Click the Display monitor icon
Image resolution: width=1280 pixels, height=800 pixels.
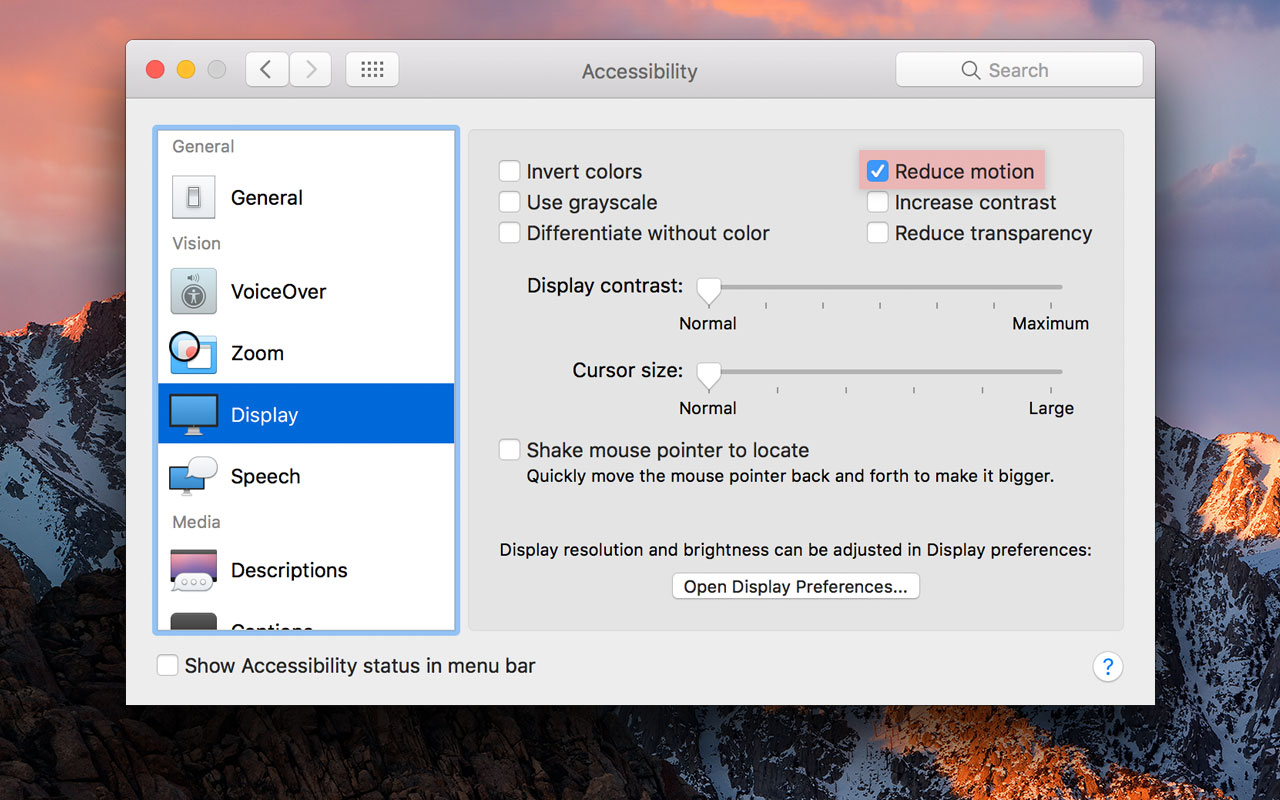click(193, 414)
